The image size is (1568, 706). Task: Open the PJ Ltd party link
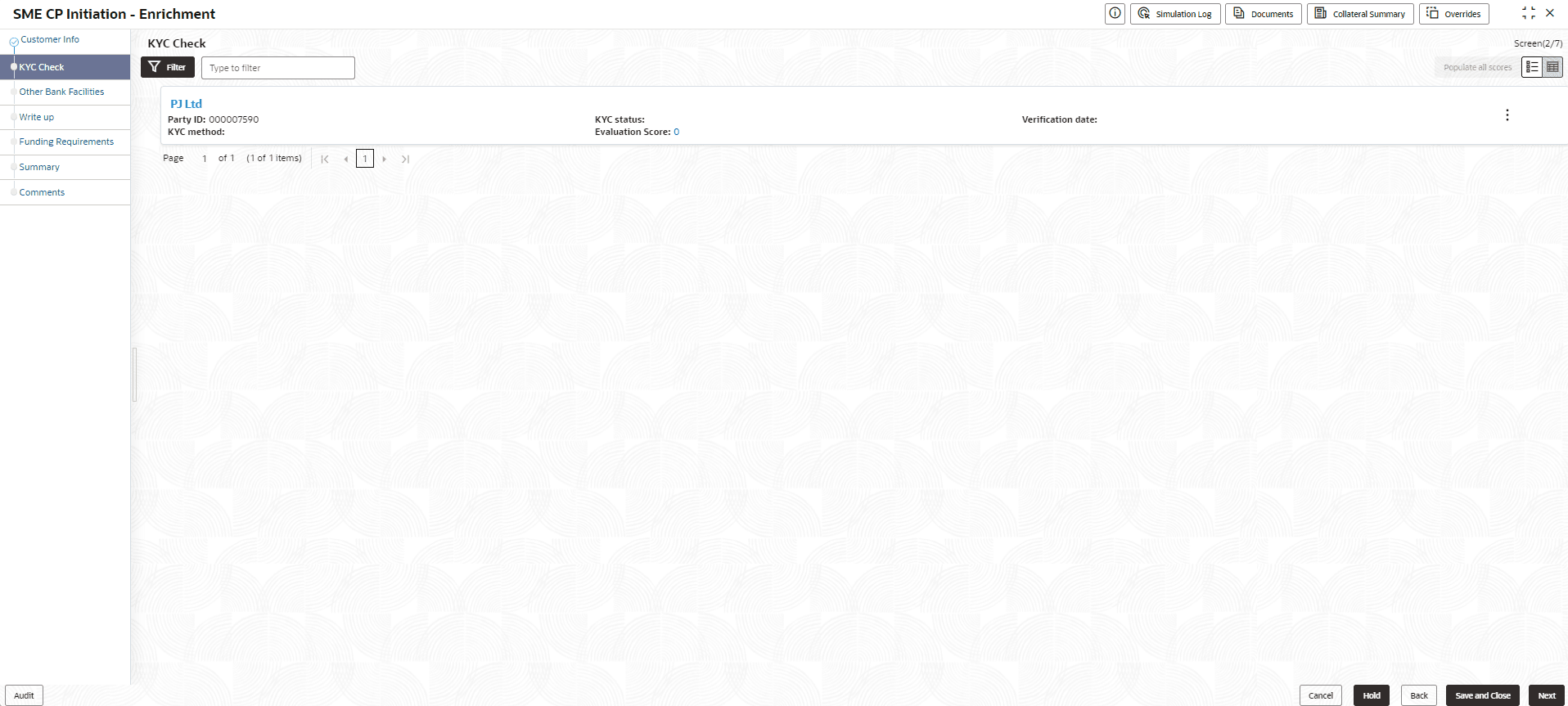point(186,104)
